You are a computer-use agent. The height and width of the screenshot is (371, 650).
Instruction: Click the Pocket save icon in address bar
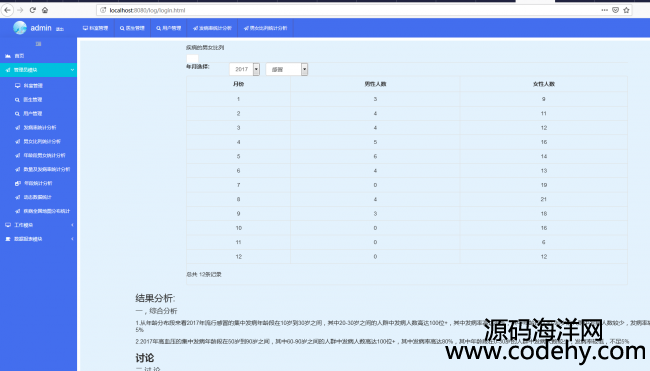point(616,10)
